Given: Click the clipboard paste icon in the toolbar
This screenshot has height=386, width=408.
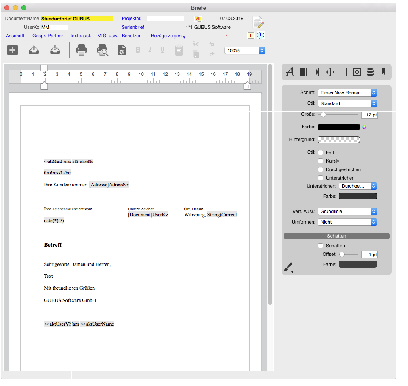Looking at the screenshot, I should [179, 50].
